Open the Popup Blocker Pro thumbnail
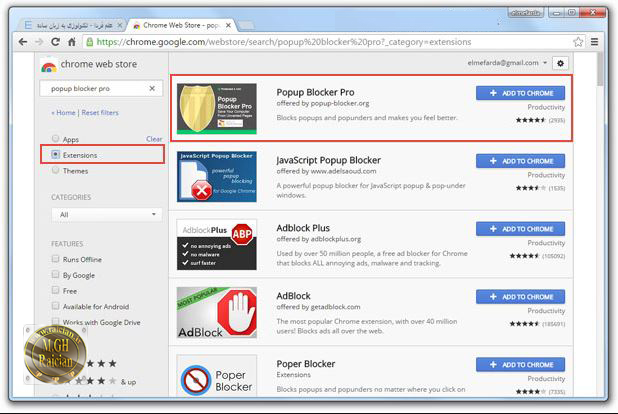The image size is (618, 414). (217, 108)
